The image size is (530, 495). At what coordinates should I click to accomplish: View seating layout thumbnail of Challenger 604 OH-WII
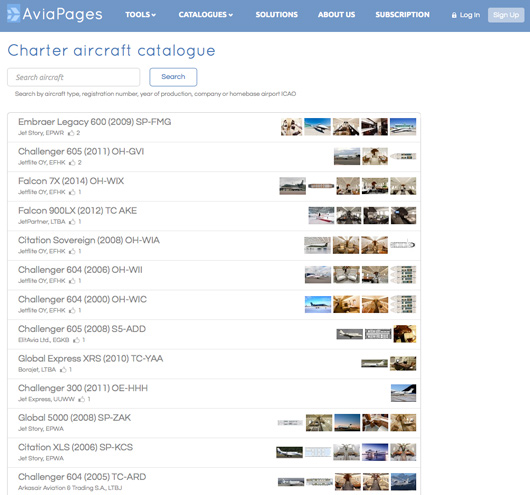tap(403, 275)
